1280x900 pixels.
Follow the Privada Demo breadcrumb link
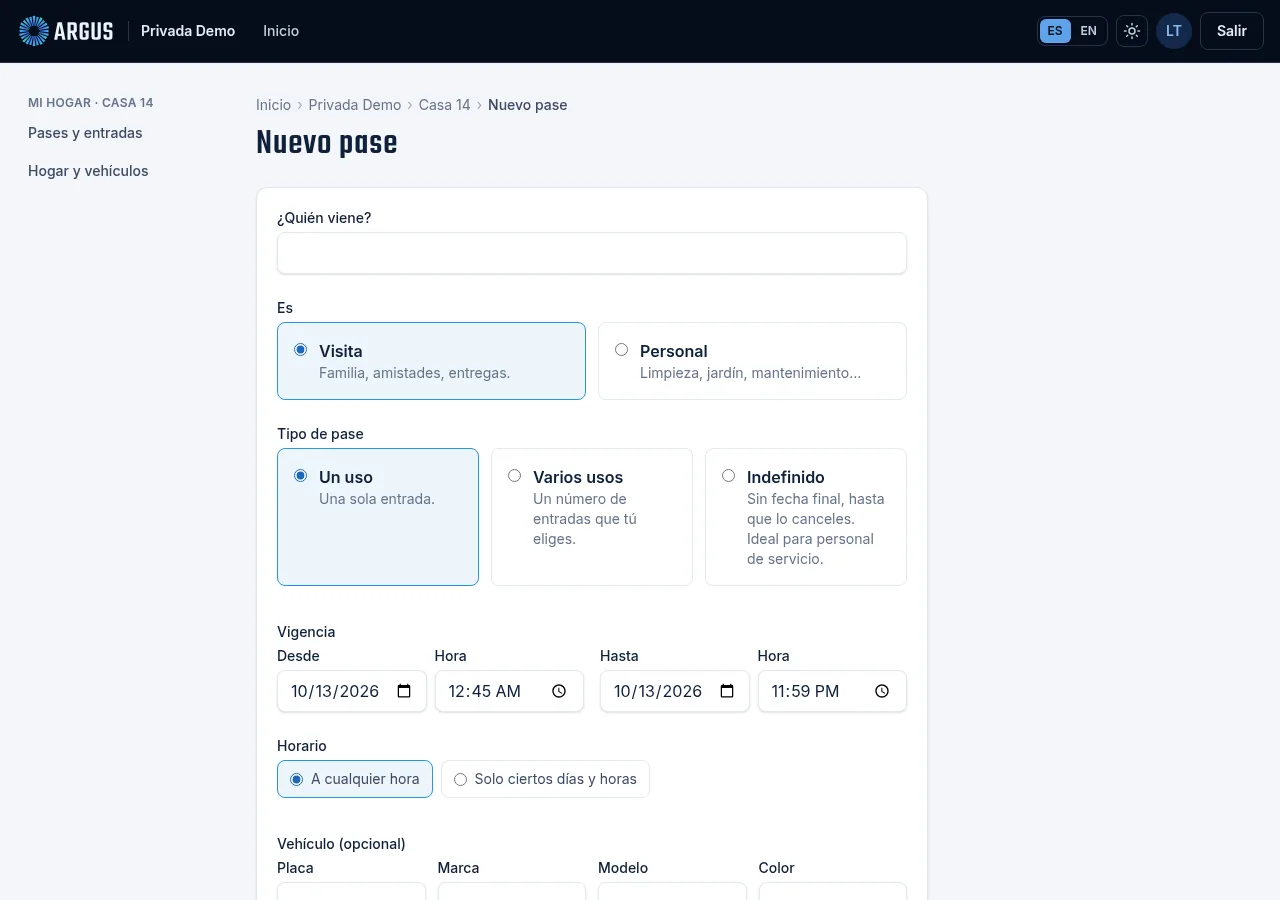click(354, 105)
